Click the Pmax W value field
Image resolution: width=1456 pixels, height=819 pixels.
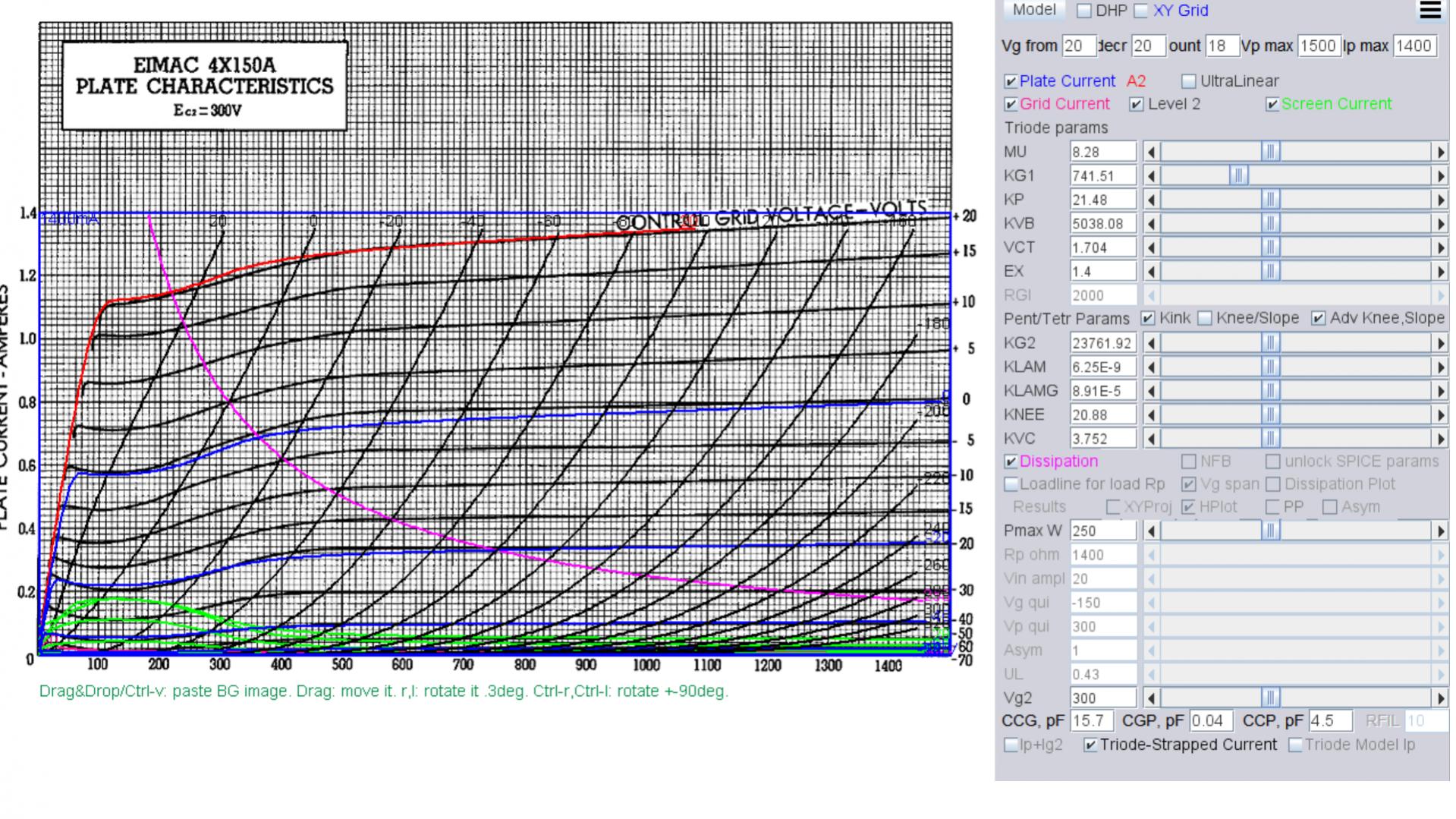[x=1103, y=531]
